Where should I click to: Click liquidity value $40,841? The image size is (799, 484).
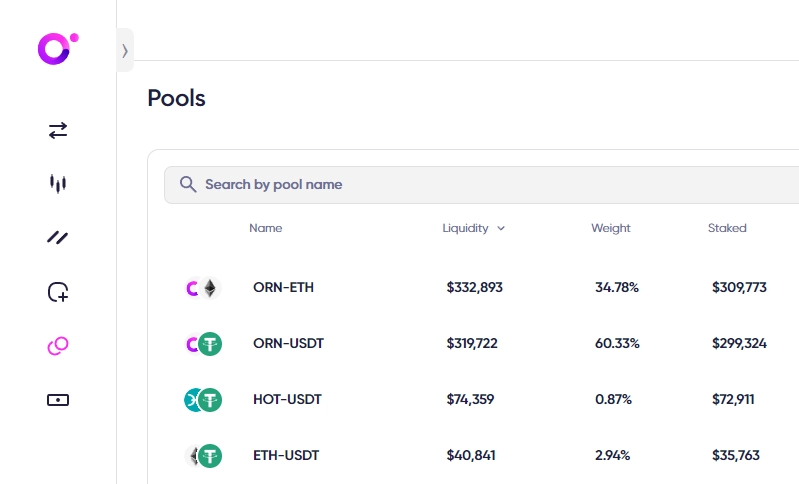point(471,455)
